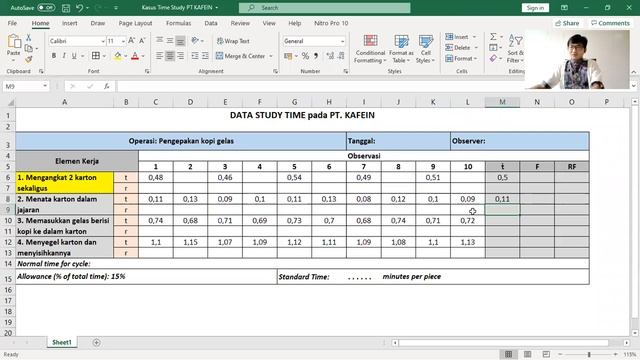640x360 pixels.
Task: Click the Search box in title bar
Action: coord(324,8)
